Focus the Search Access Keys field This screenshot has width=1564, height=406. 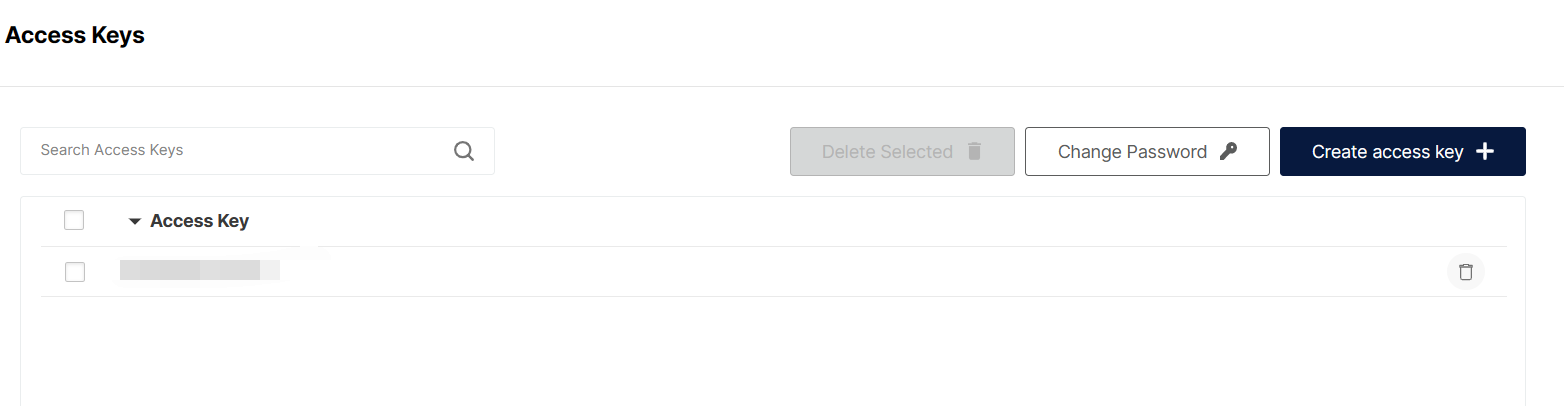(x=240, y=151)
